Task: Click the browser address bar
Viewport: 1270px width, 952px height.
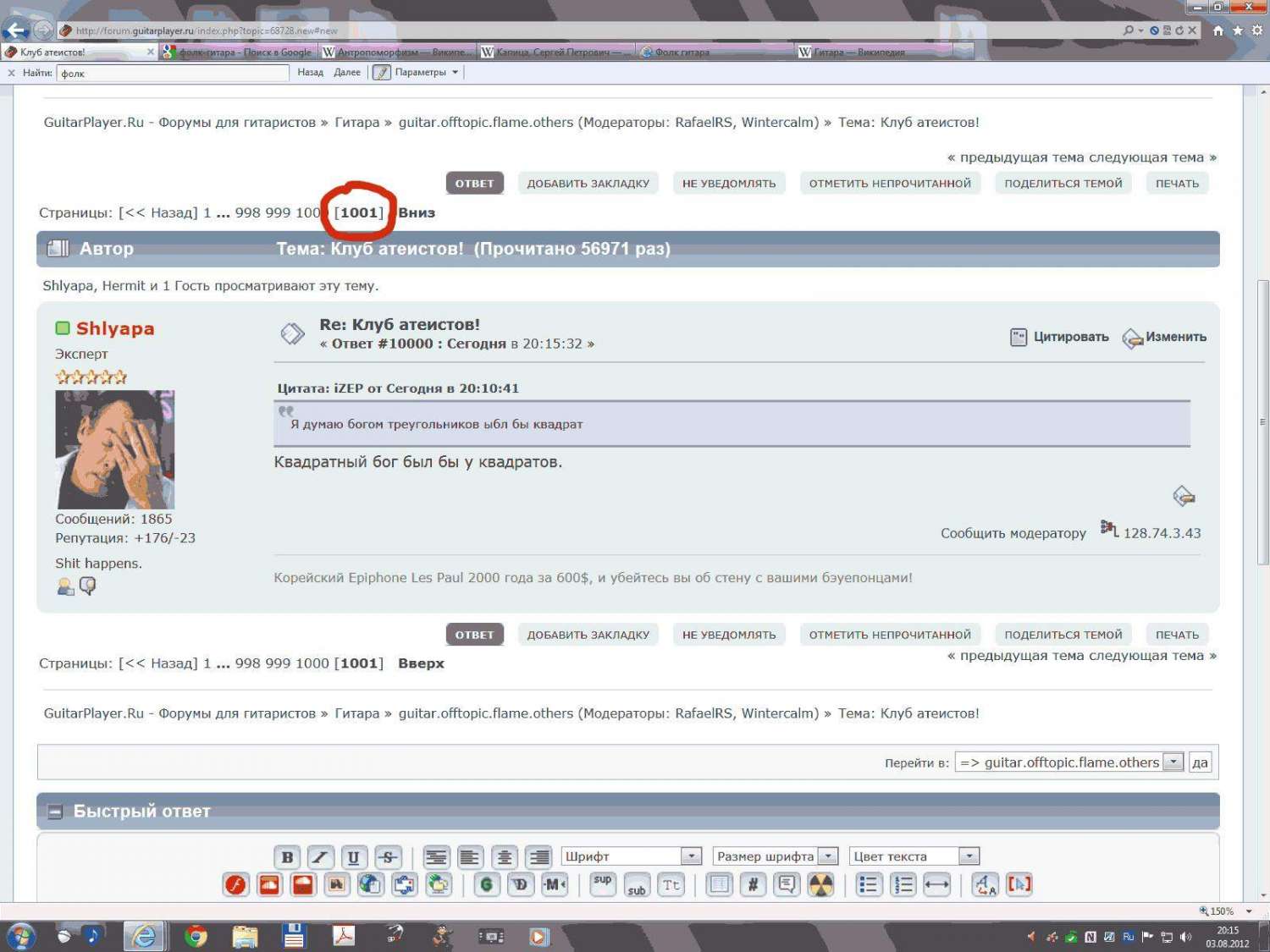Action: pyautogui.click(x=593, y=30)
